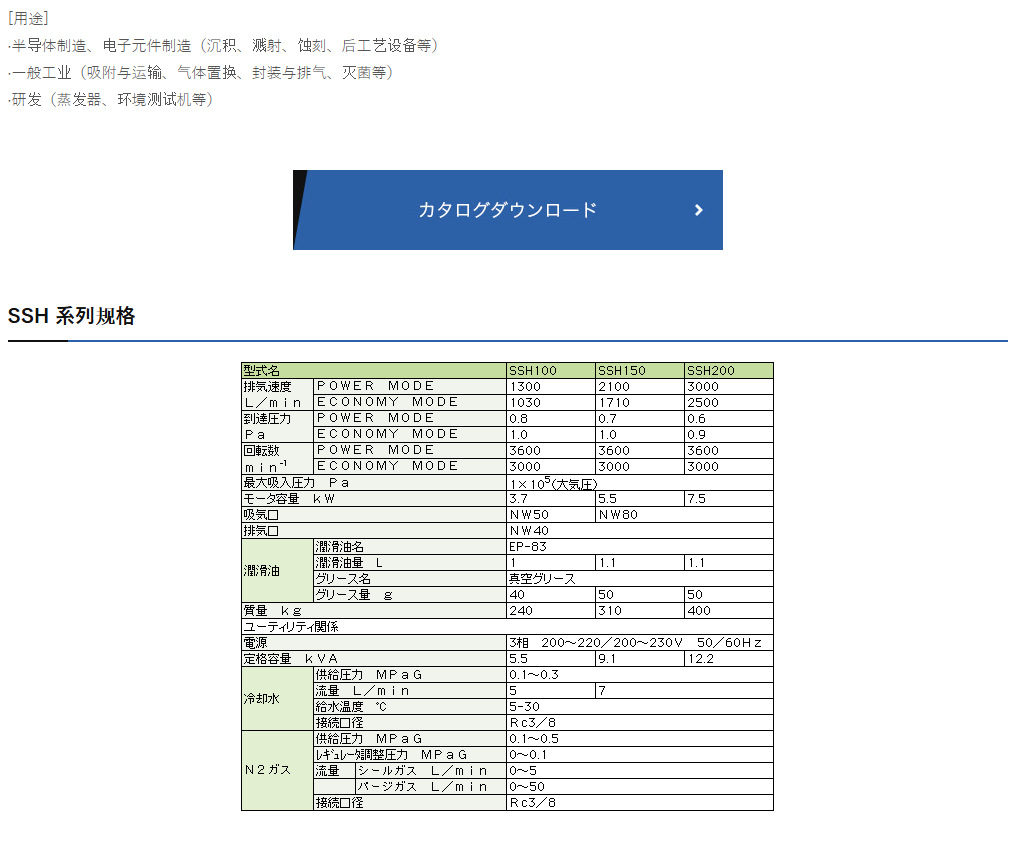Image resolution: width=1017 pixels, height=853 pixels.
Task: Click the モータ容量 kW row label
Action: tap(374, 499)
